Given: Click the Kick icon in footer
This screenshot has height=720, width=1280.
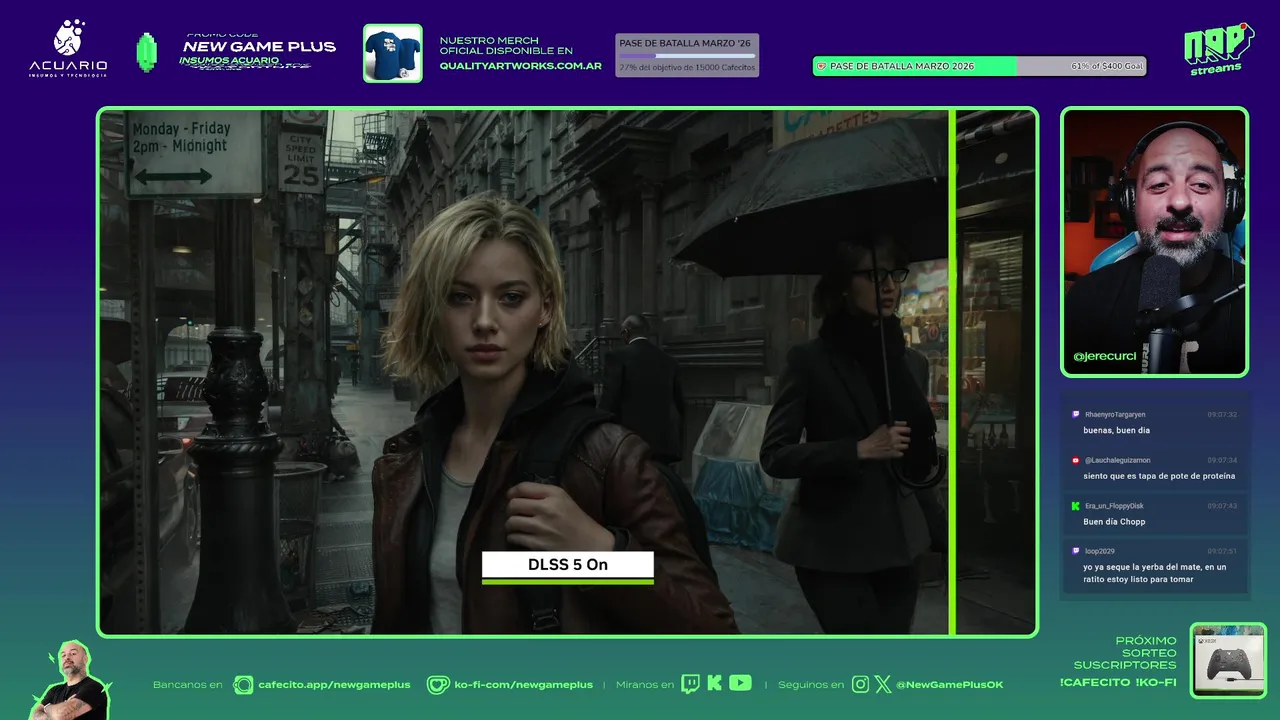Looking at the screenshot, I should (x=714, y=684).
